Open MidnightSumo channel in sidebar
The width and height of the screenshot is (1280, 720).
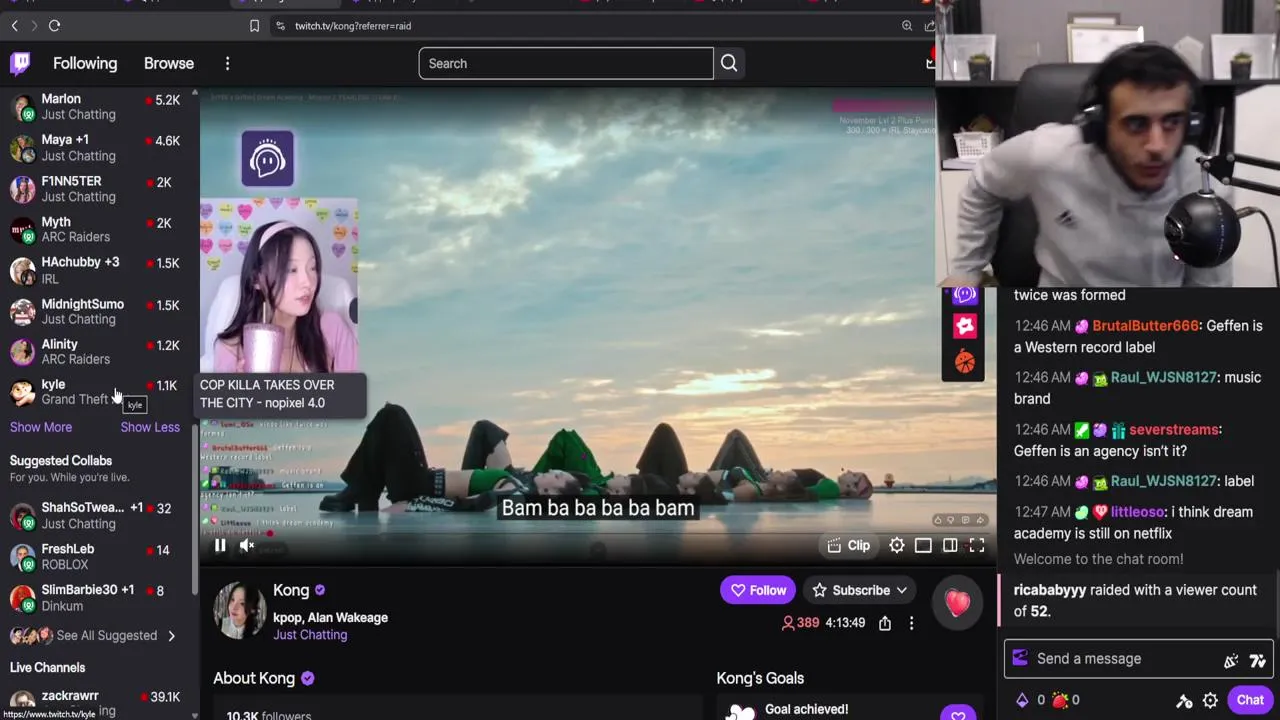(95, 311)
